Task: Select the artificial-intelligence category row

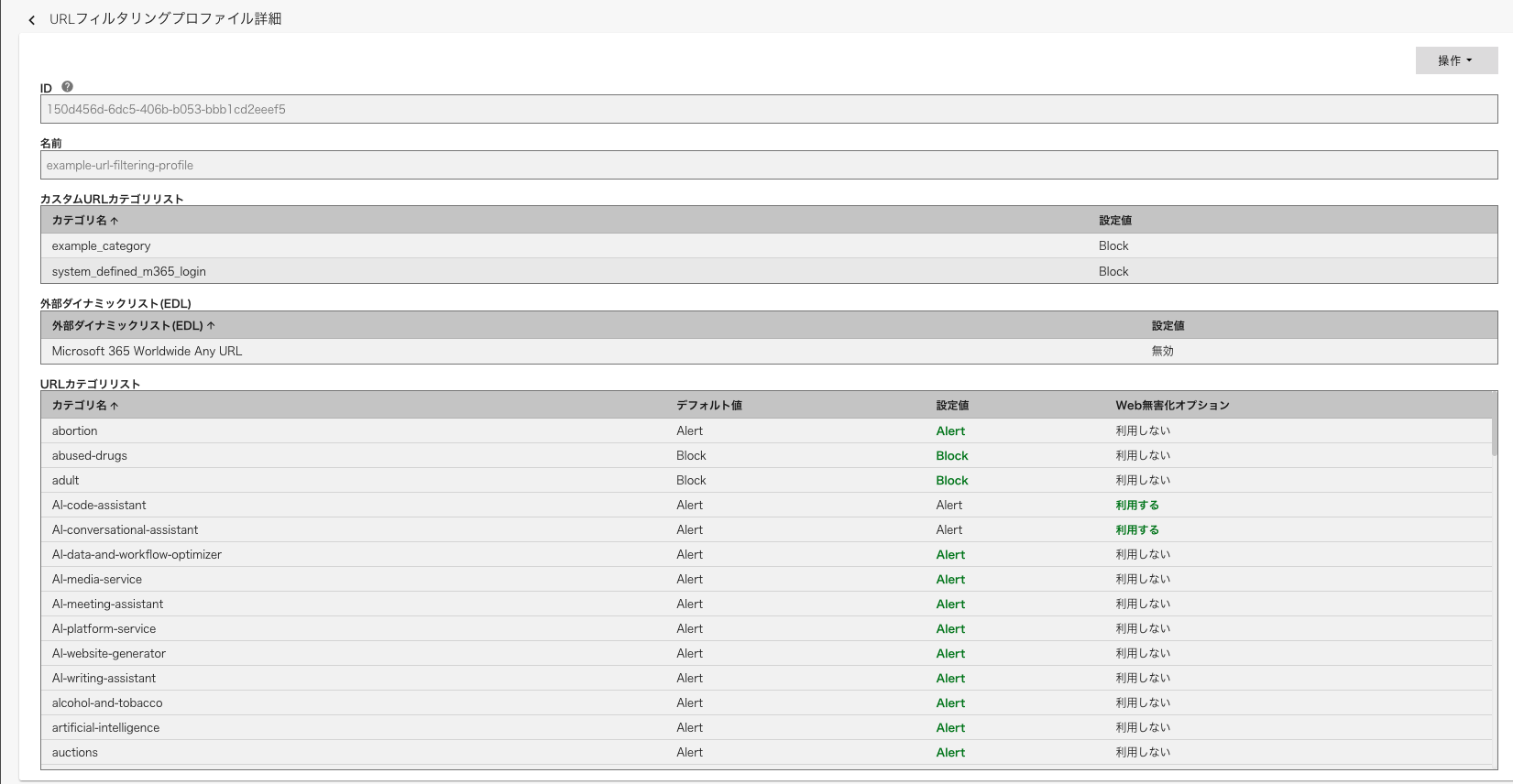Action: pos(766,727)
